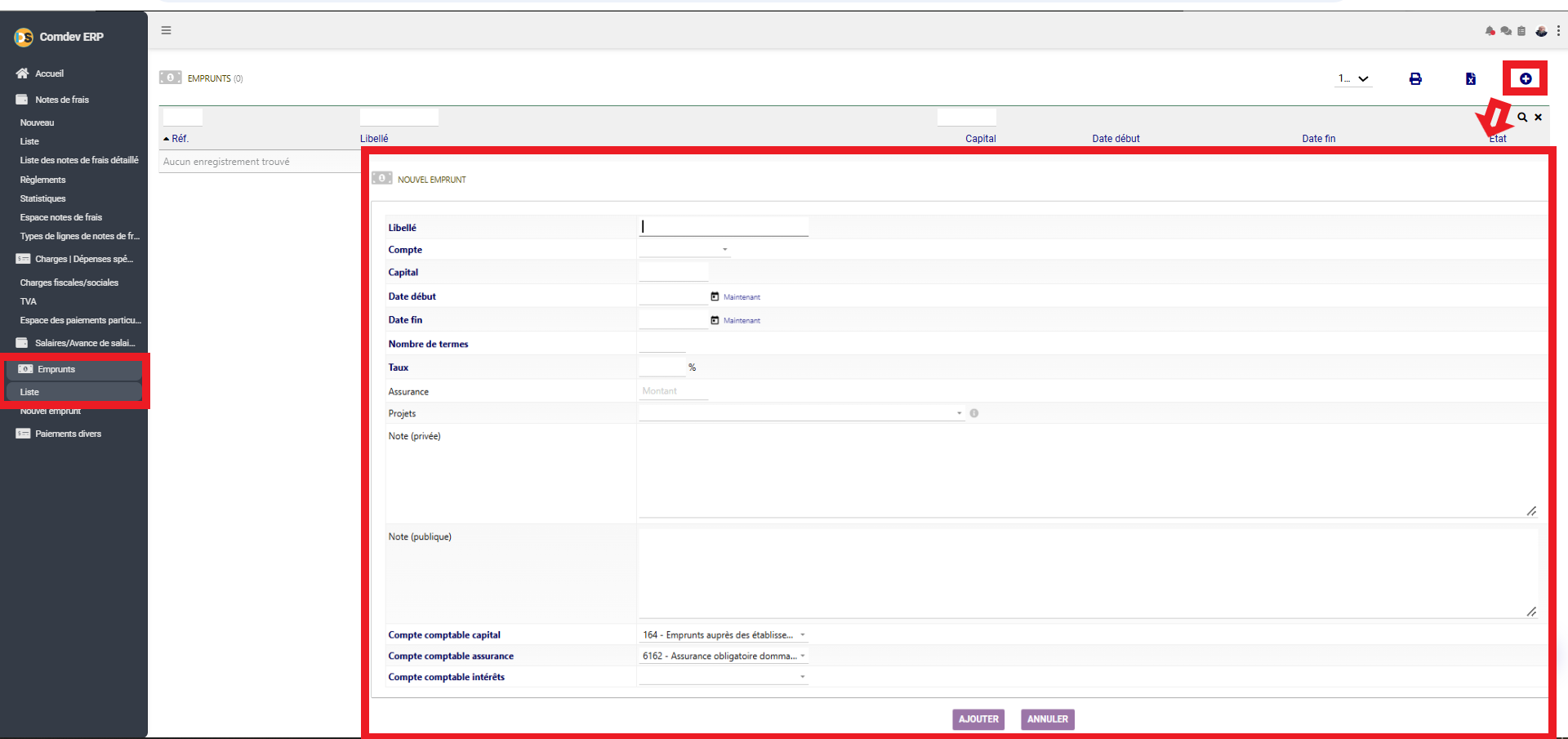Open the vertical three-dots options menu

[1558, 31]
